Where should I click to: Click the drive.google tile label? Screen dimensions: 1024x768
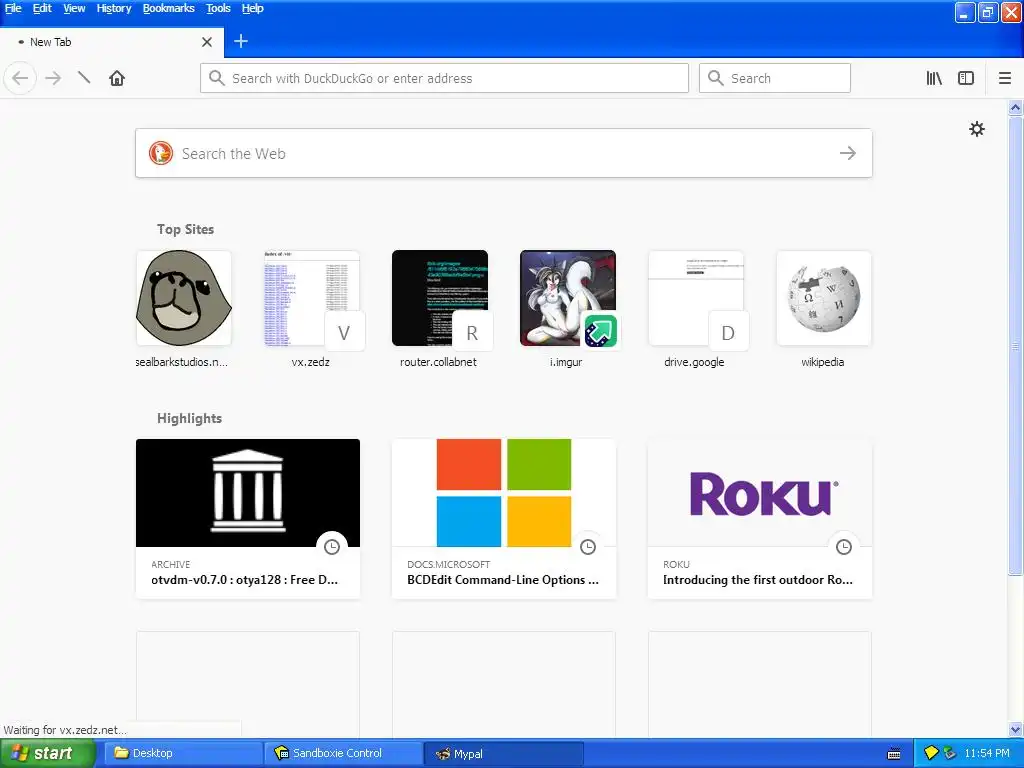(x=694, y=362)
